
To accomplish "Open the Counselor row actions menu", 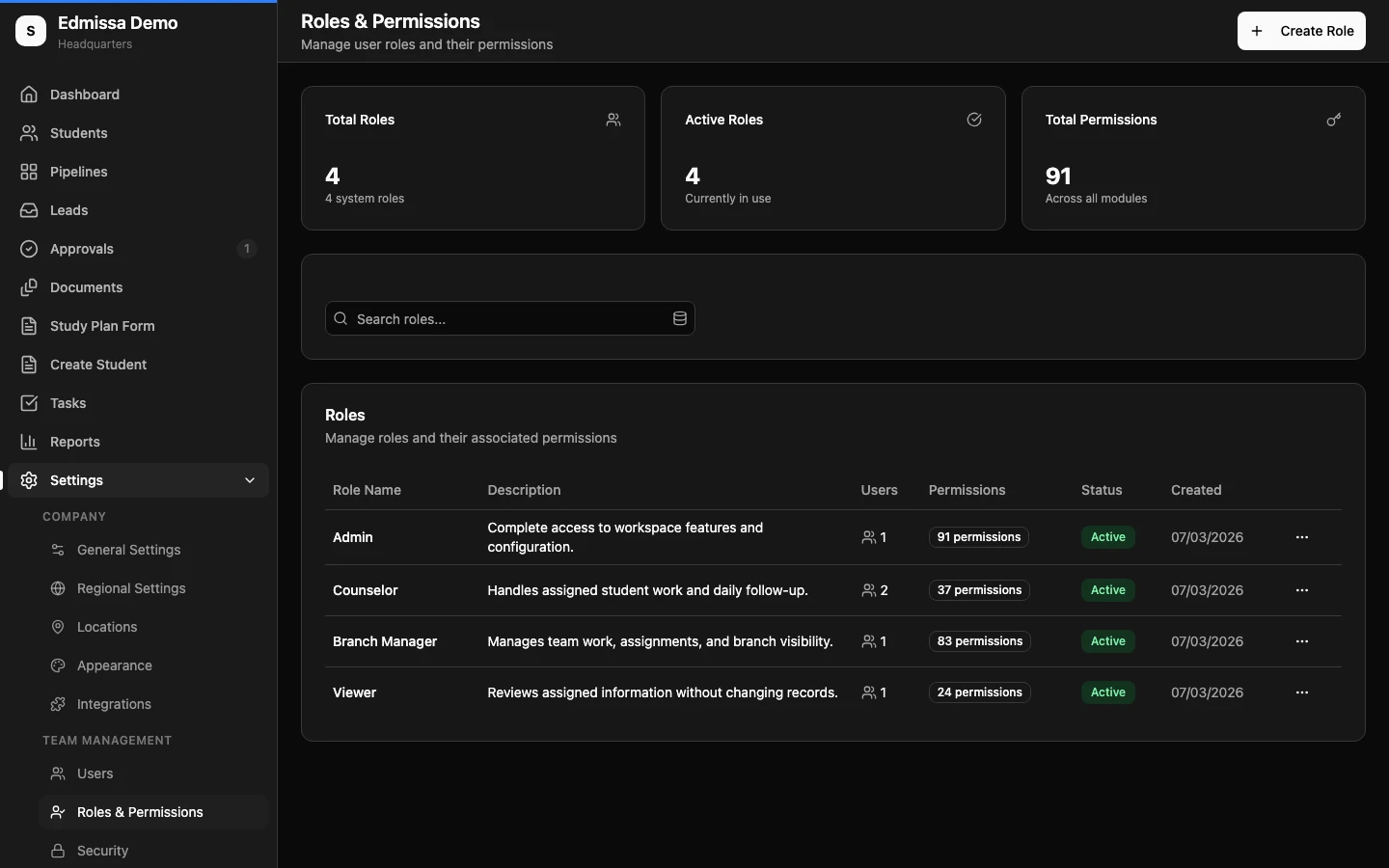I will click(x=1302, y=590).
